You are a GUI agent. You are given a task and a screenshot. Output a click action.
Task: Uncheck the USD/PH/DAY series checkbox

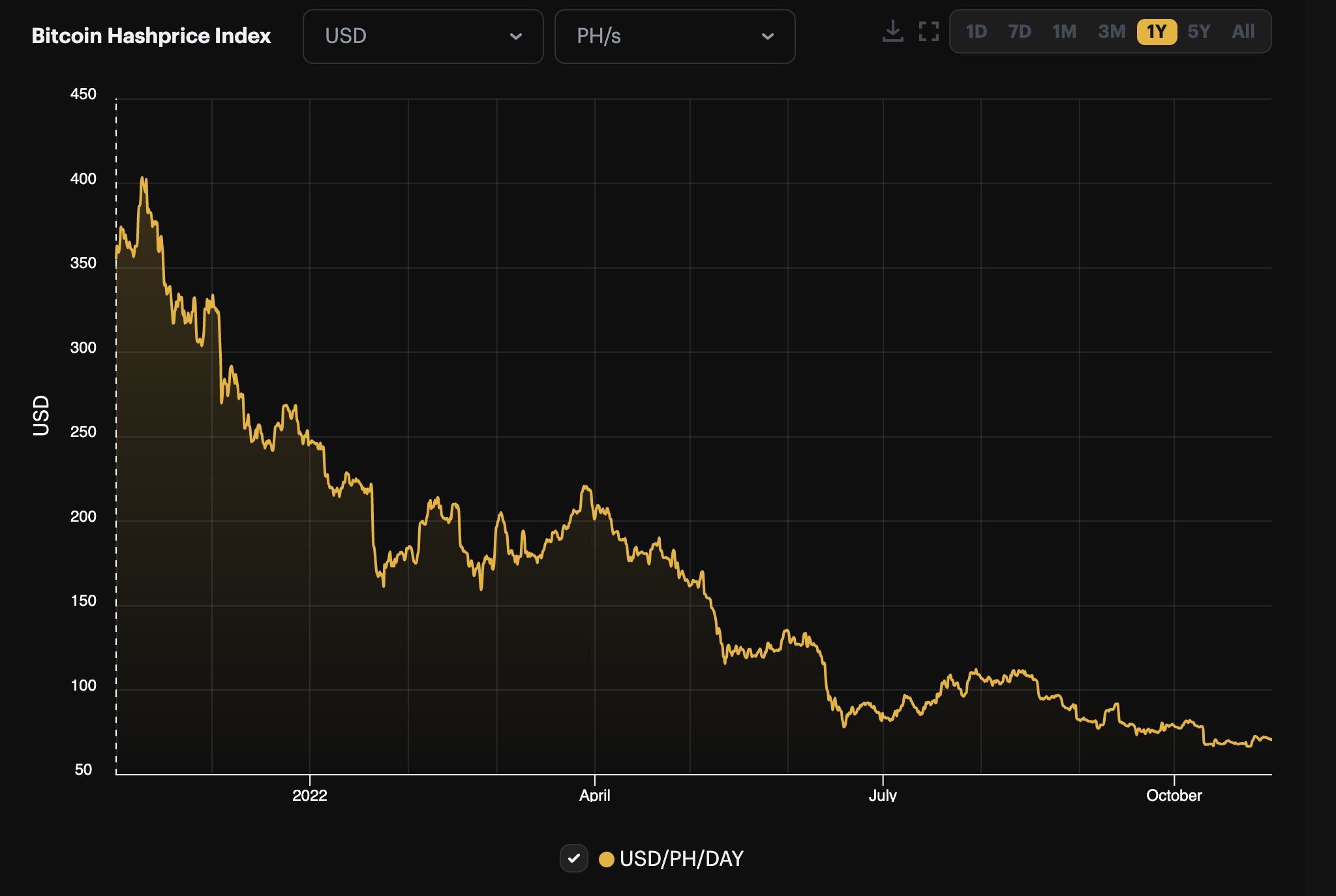click(574, 858)
